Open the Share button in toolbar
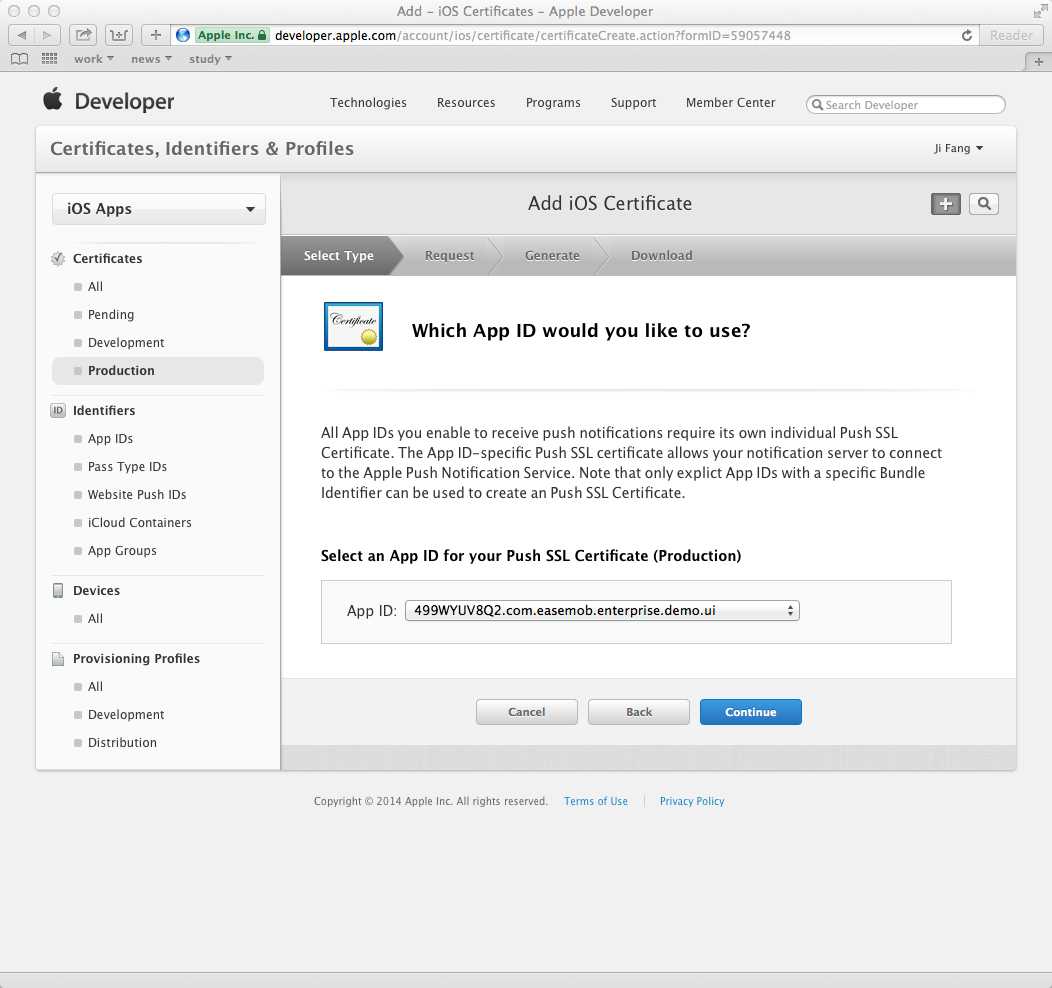The width and height of the screenshot is (1052, 988). [x=83, y=35]
